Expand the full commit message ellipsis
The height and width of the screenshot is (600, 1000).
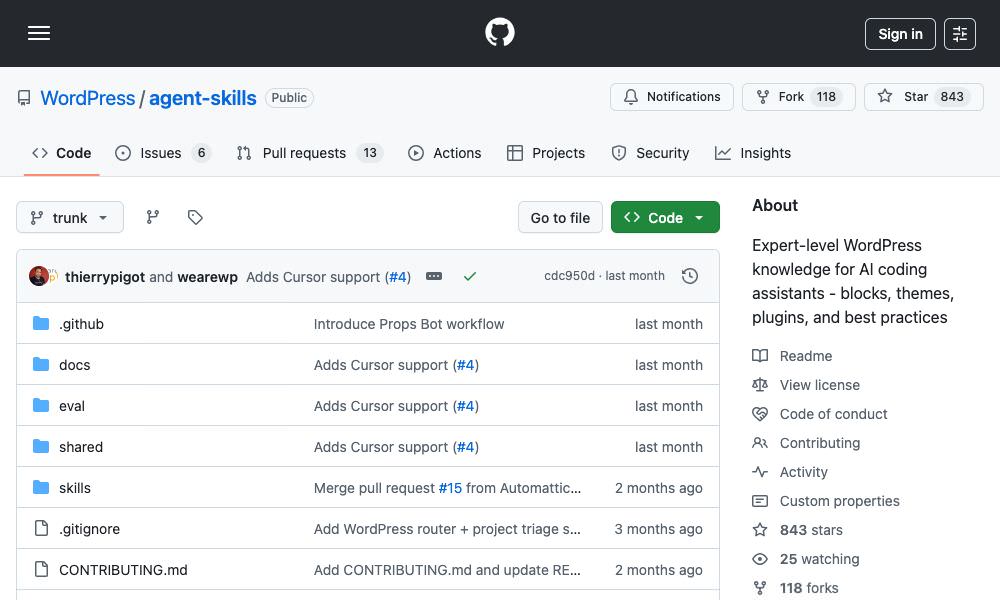click(434, 276)
